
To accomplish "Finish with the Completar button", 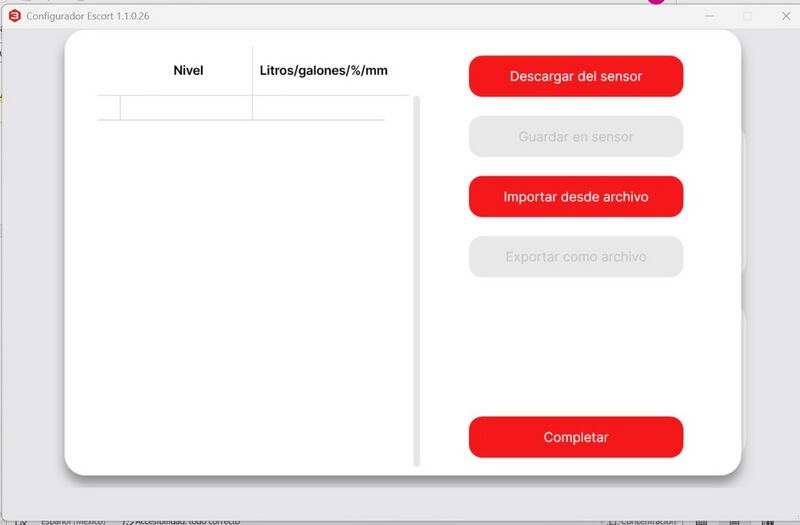I will [576, 437].
